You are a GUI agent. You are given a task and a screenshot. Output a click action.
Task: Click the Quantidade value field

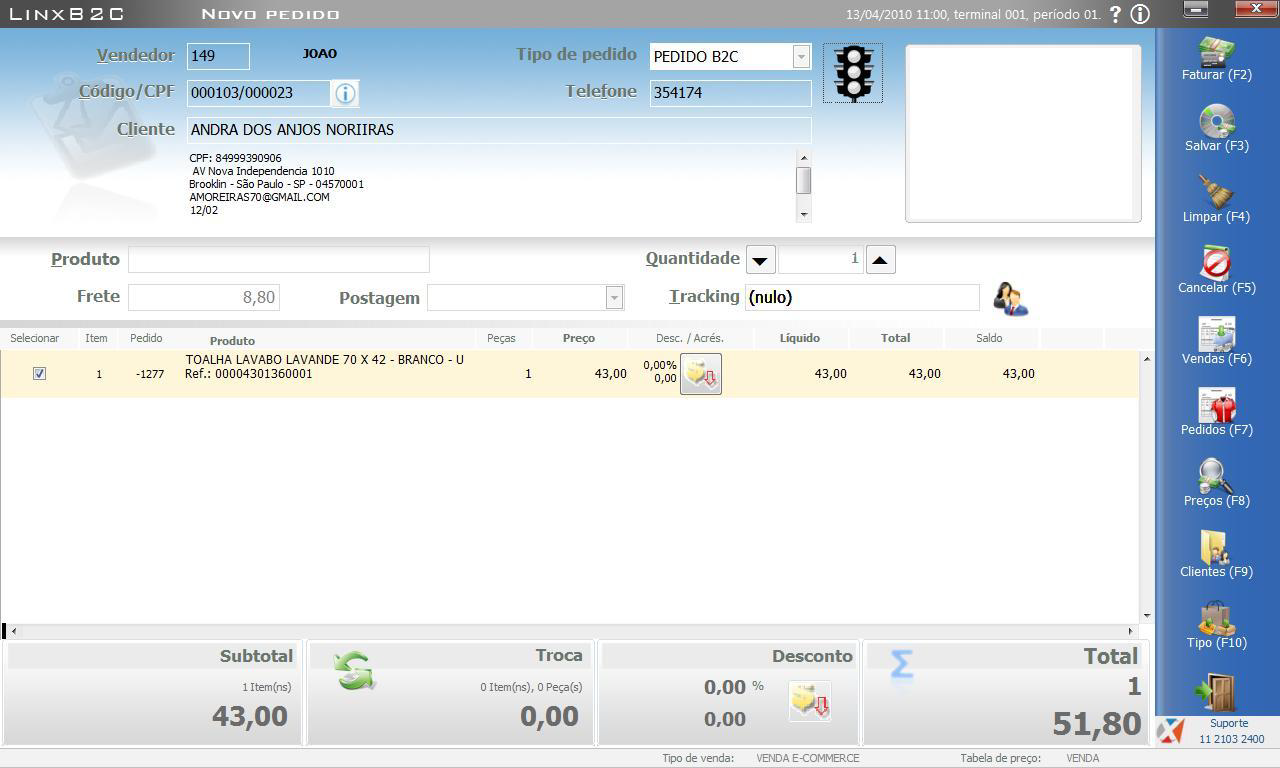(x=820, y=259)
